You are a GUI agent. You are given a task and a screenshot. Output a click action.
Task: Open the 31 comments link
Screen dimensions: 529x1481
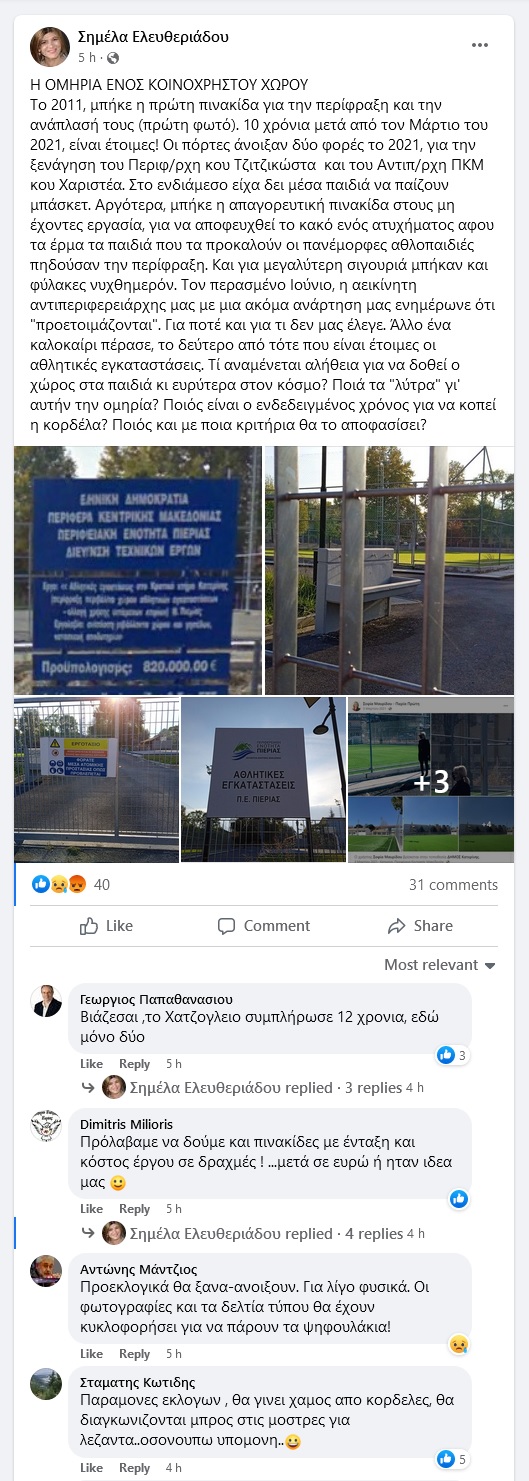click(x=453, y=885)
